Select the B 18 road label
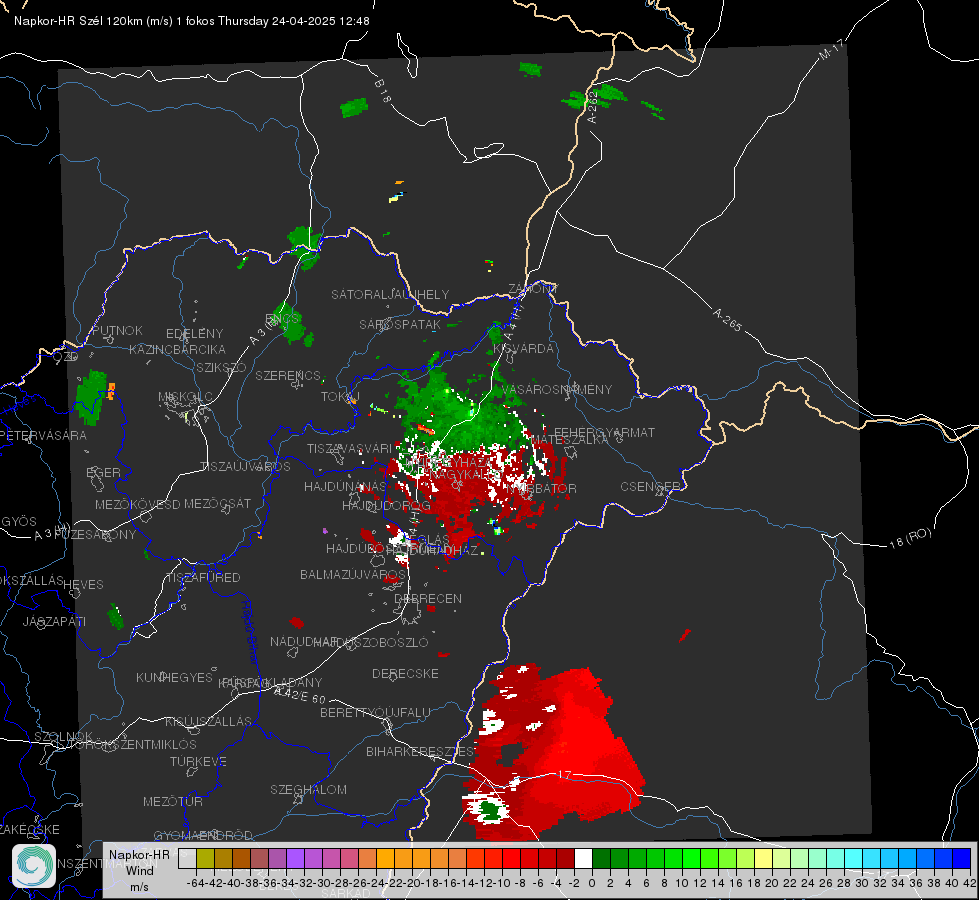979x900 pixels. pyautogui.click(x=383, y=91)
